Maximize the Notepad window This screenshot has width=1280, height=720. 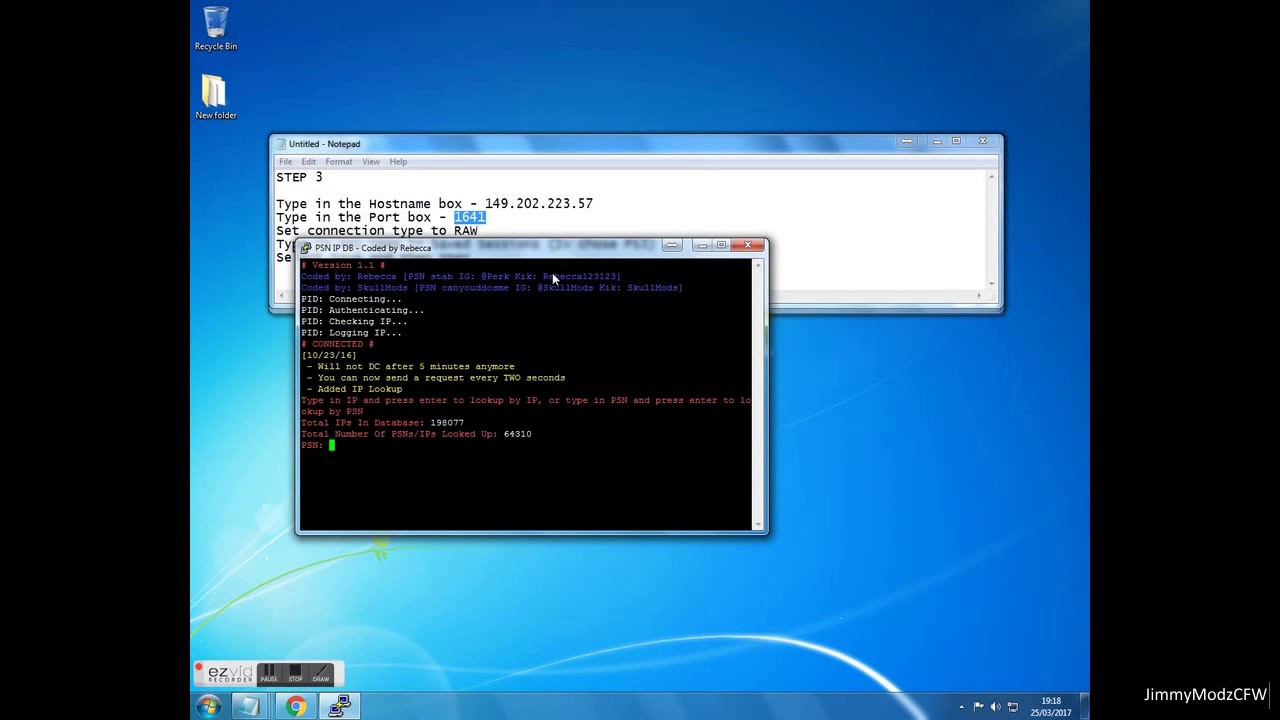[x=956, y=141]
